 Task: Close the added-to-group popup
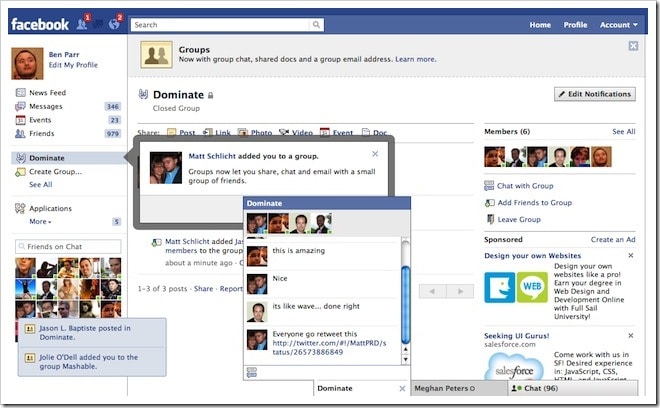pos(375,154)
